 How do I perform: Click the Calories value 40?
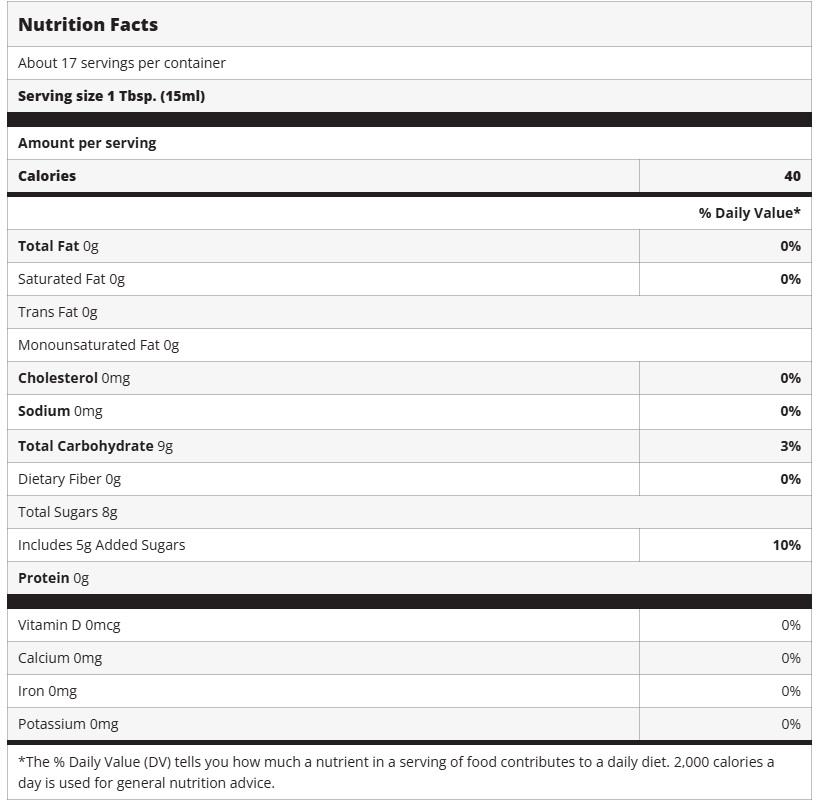tap(792, 176)
